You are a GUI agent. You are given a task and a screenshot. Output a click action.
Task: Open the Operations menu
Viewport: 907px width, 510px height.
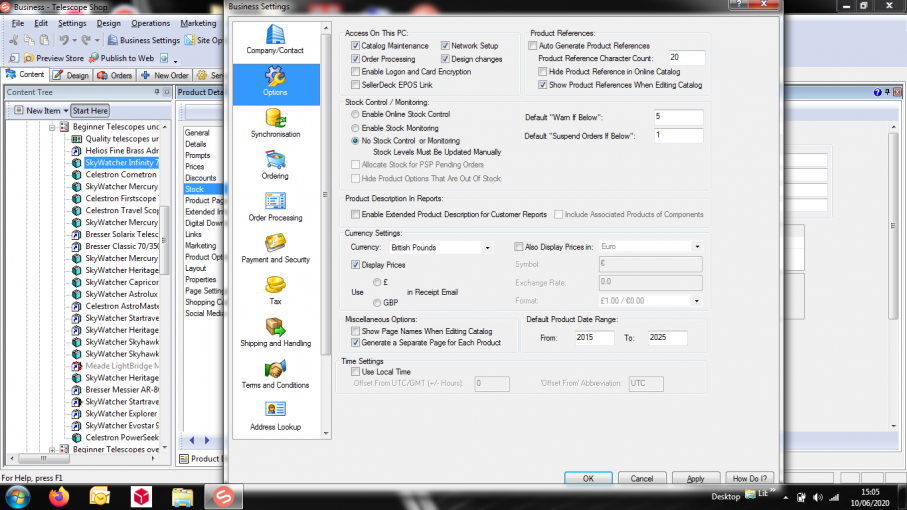coord(150,23)
